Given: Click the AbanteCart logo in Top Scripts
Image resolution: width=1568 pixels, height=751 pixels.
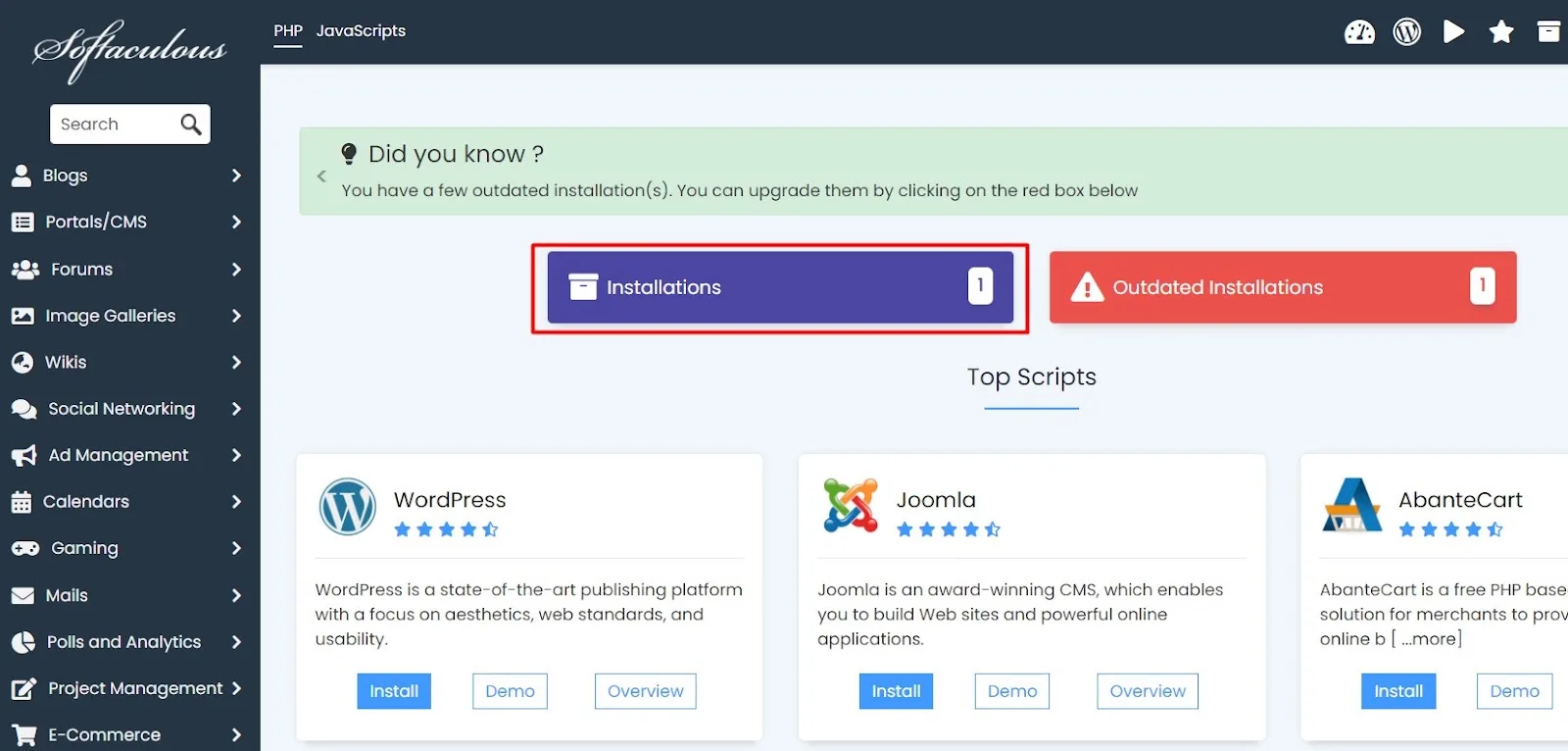Looking at the screenshot, I should [x=1352, y=505].
